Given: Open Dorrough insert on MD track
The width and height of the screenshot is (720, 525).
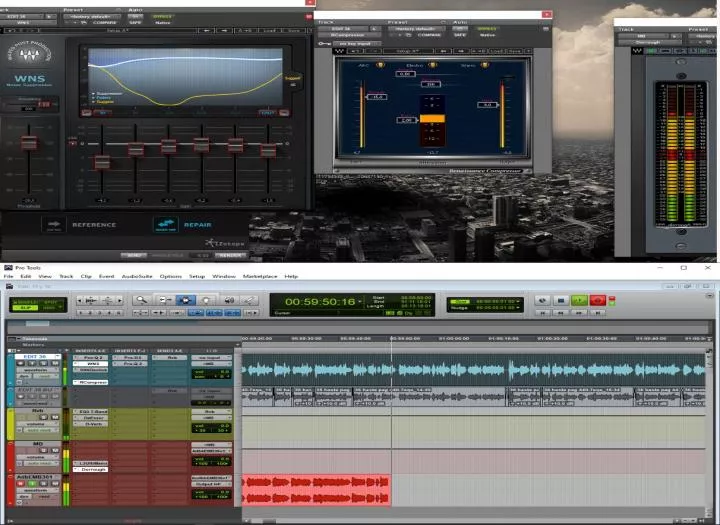Looking at the screenshot, I should [x=90, y=469].
